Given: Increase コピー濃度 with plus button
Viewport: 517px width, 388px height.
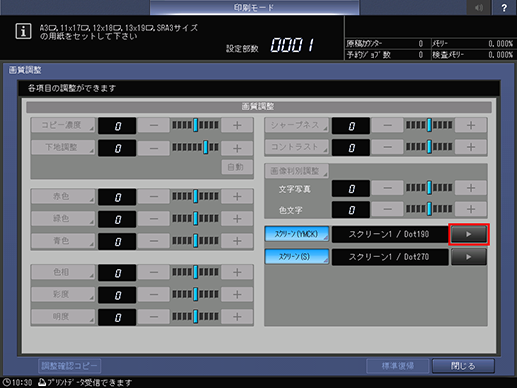Looking at the screenshot, I should click(x=237, y=126).
